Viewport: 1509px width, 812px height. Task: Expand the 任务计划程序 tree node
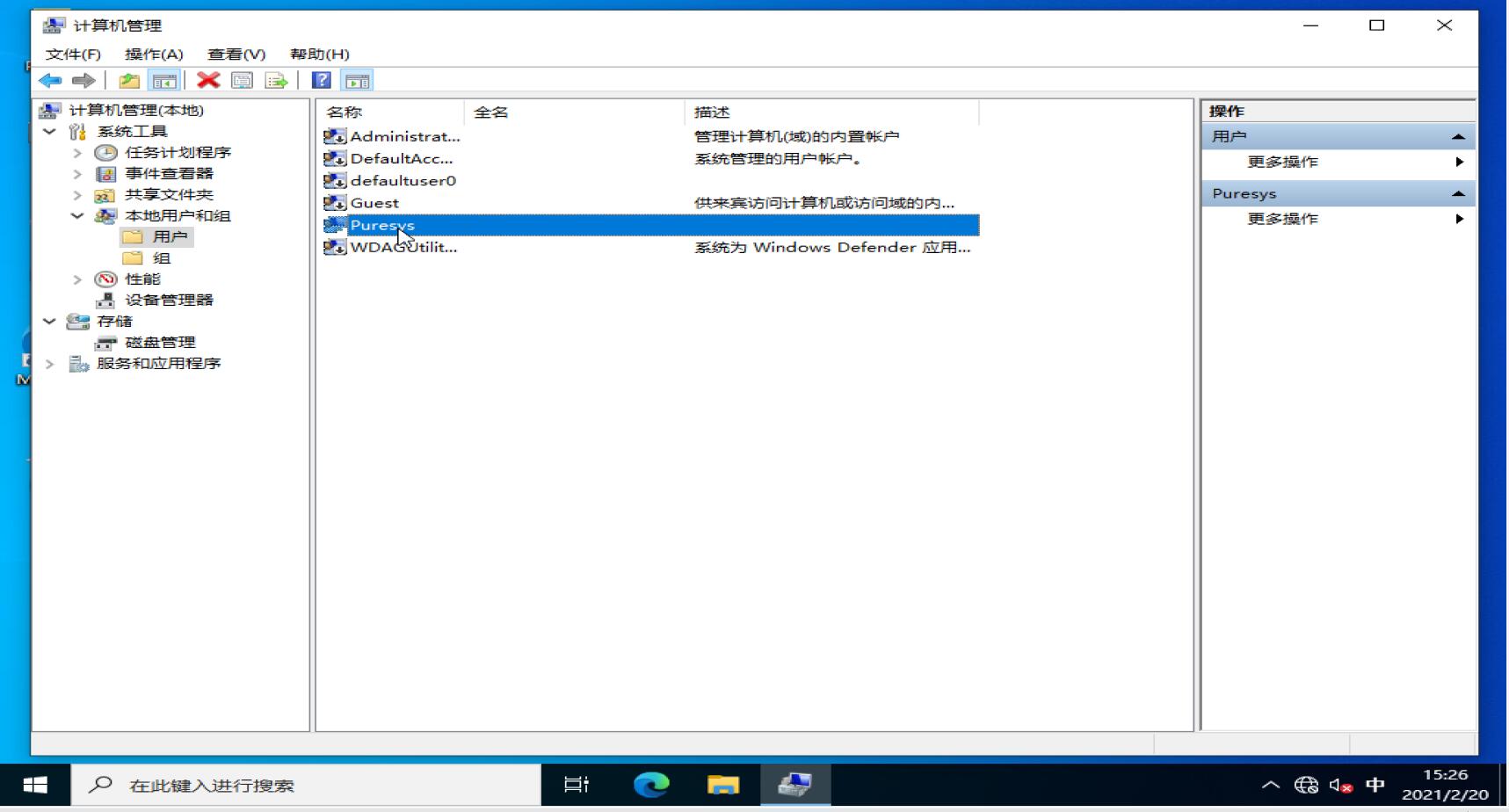click(x=77, y=152)
